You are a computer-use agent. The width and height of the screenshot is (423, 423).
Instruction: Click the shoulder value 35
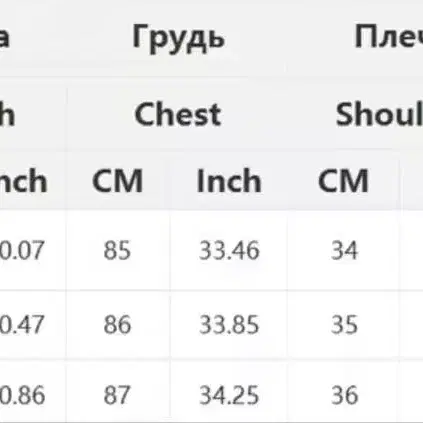click(x=344, y=325)
